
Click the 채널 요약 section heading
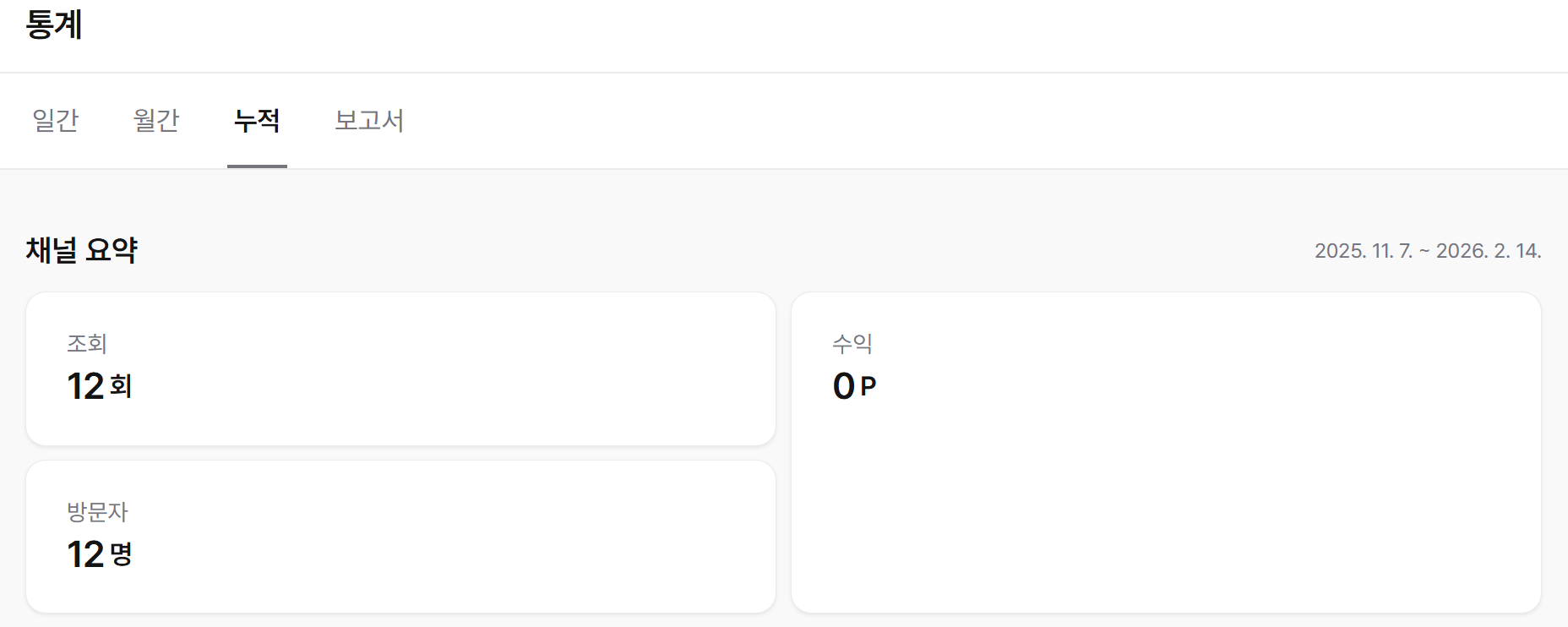point(82,250)
